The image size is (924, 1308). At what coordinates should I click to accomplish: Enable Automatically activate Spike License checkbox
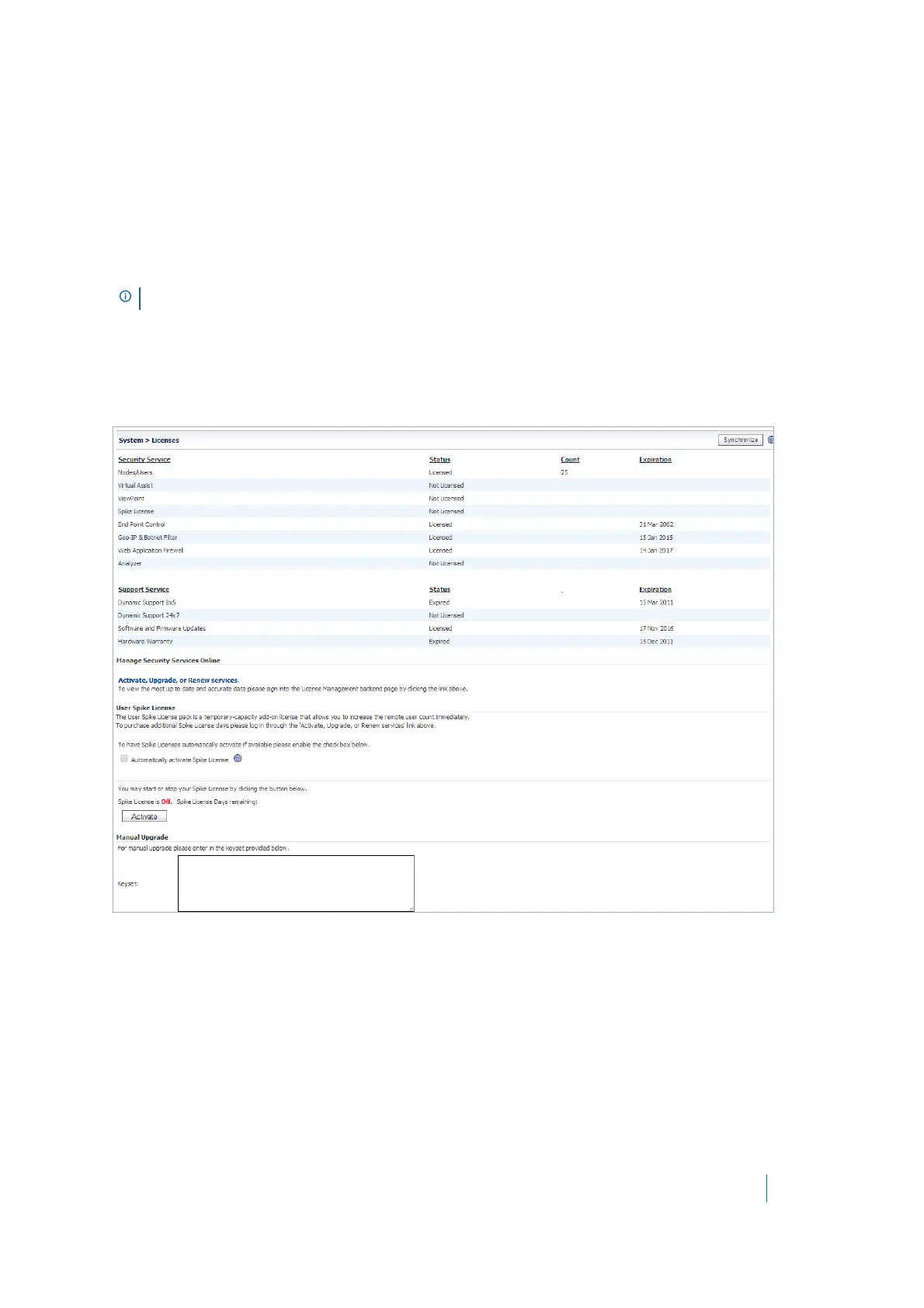tap(123, 759)
